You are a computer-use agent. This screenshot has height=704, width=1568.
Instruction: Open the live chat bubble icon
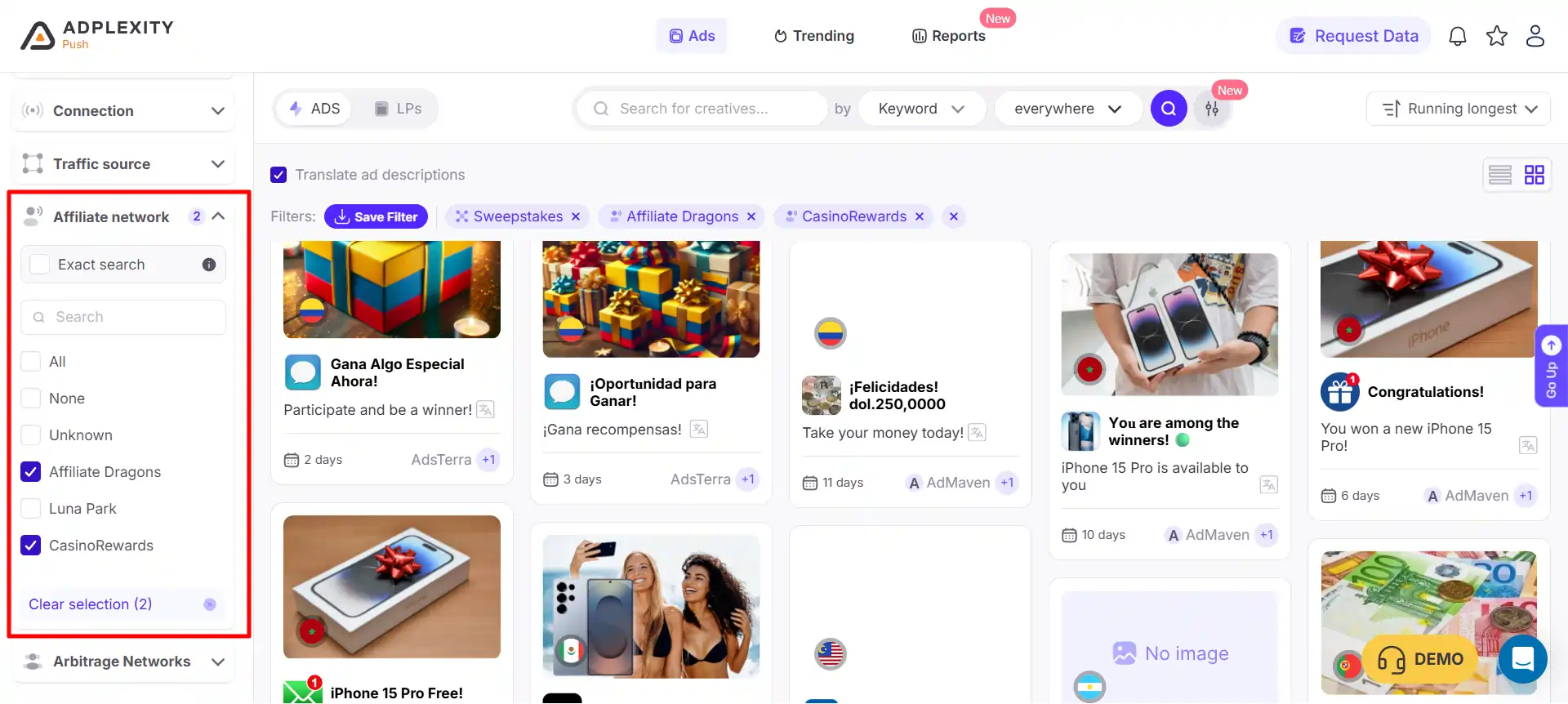point(1523,658)
